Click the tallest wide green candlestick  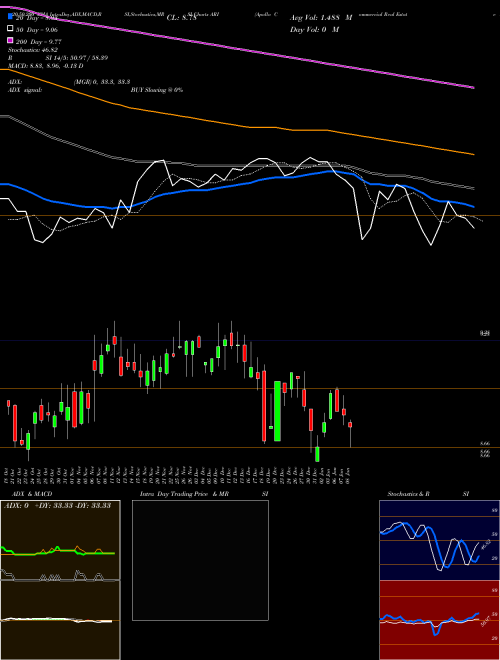point(277,411)
